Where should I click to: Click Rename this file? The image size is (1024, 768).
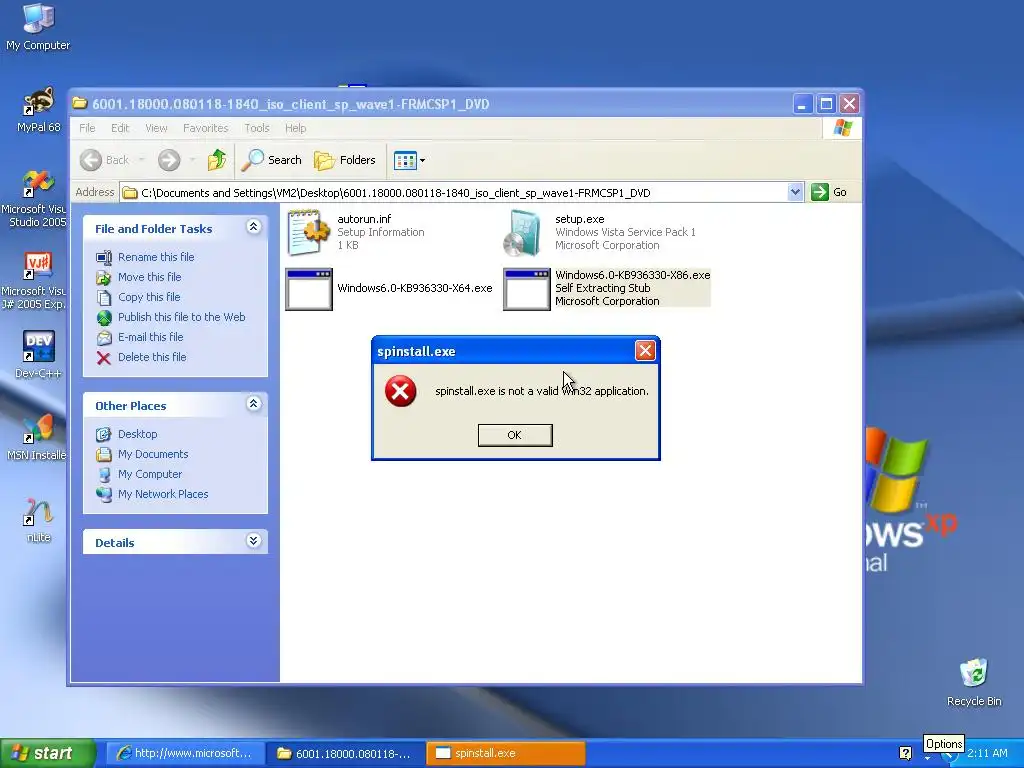point(156,257)
